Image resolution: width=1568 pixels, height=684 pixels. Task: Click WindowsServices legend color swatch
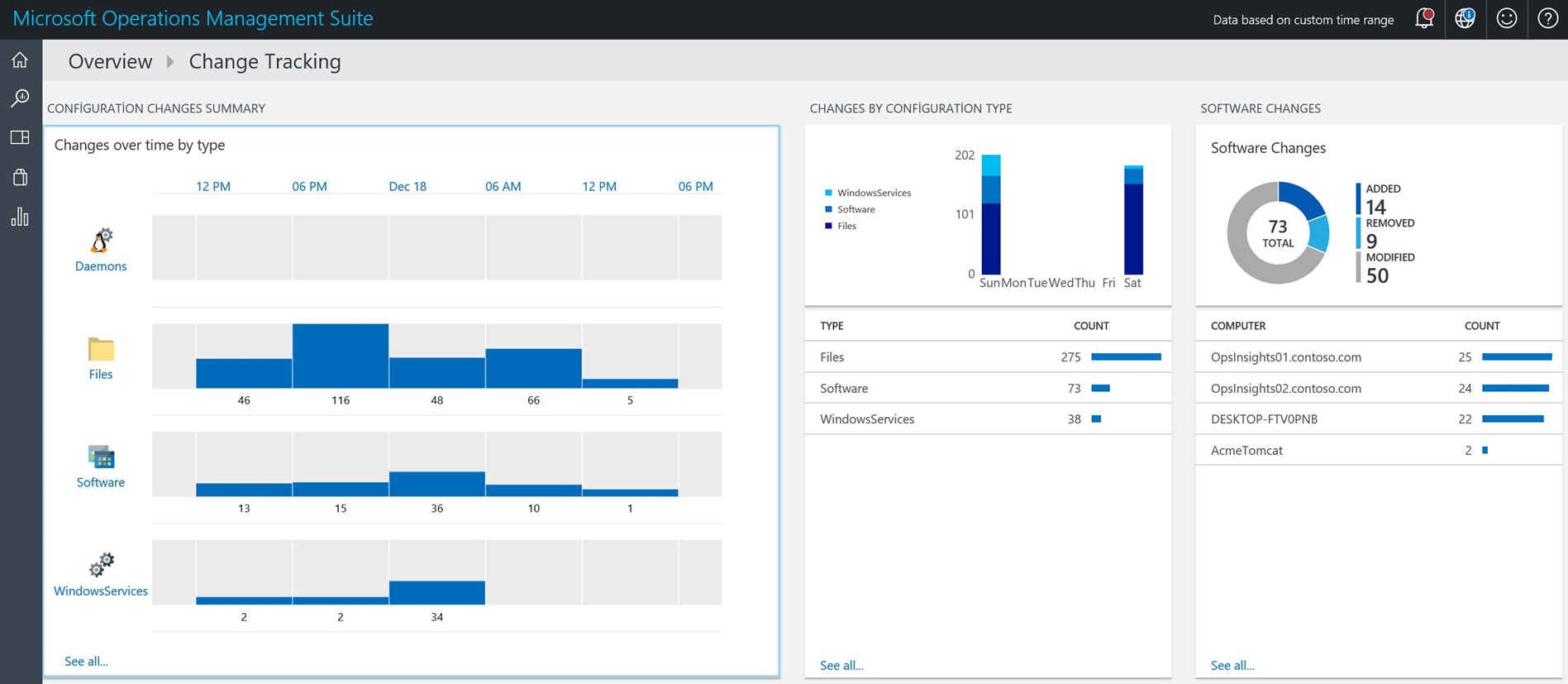(828, 193)
